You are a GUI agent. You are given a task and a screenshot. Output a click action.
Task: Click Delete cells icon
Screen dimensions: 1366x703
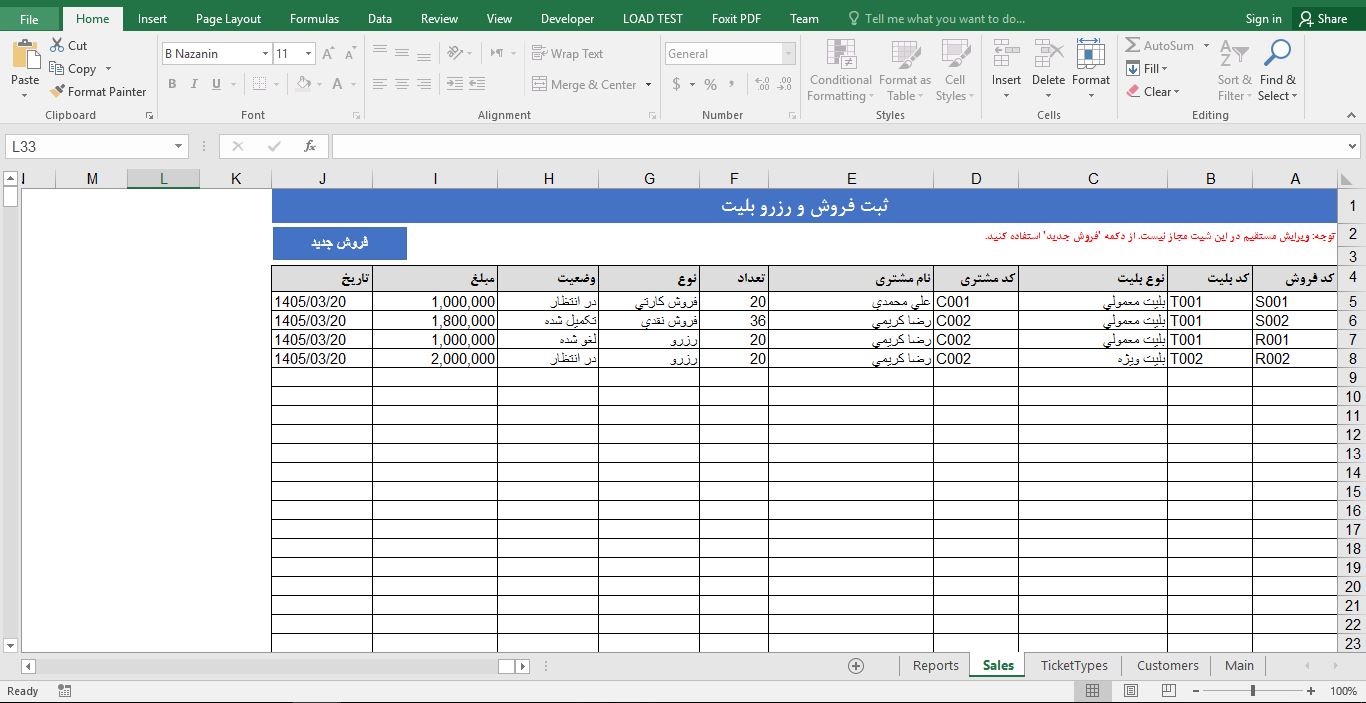(x=1048, y=54)
